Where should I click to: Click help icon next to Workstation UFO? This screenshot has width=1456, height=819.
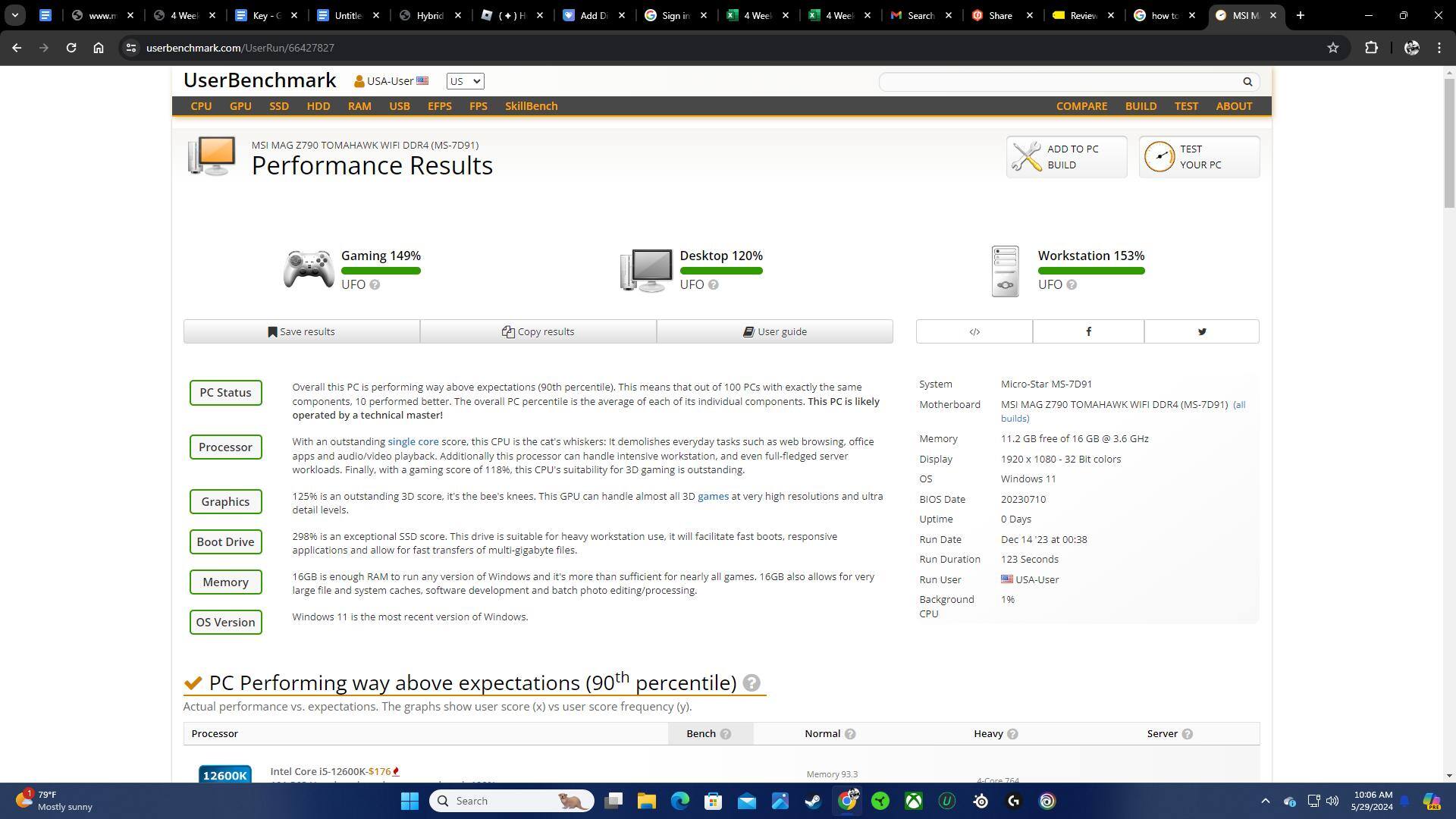click(1072, 285)
